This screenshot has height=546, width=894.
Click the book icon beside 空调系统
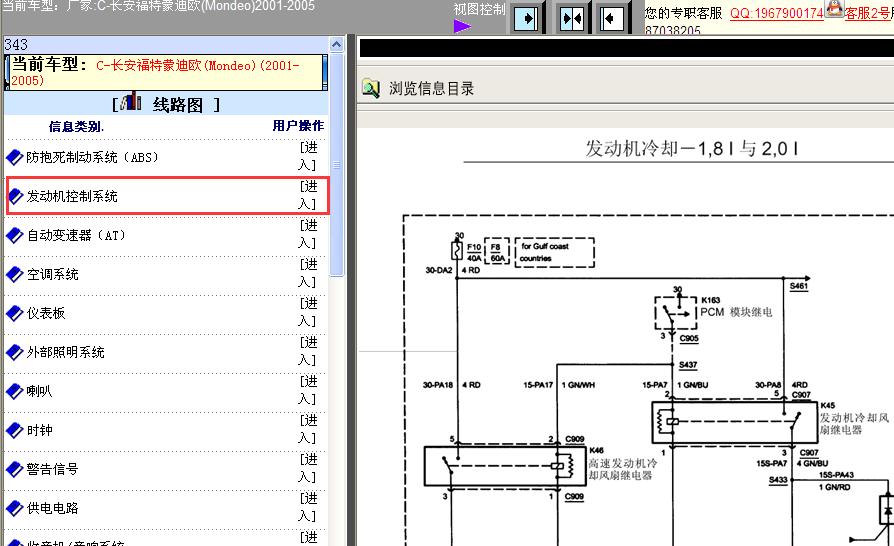coord(14,274)
